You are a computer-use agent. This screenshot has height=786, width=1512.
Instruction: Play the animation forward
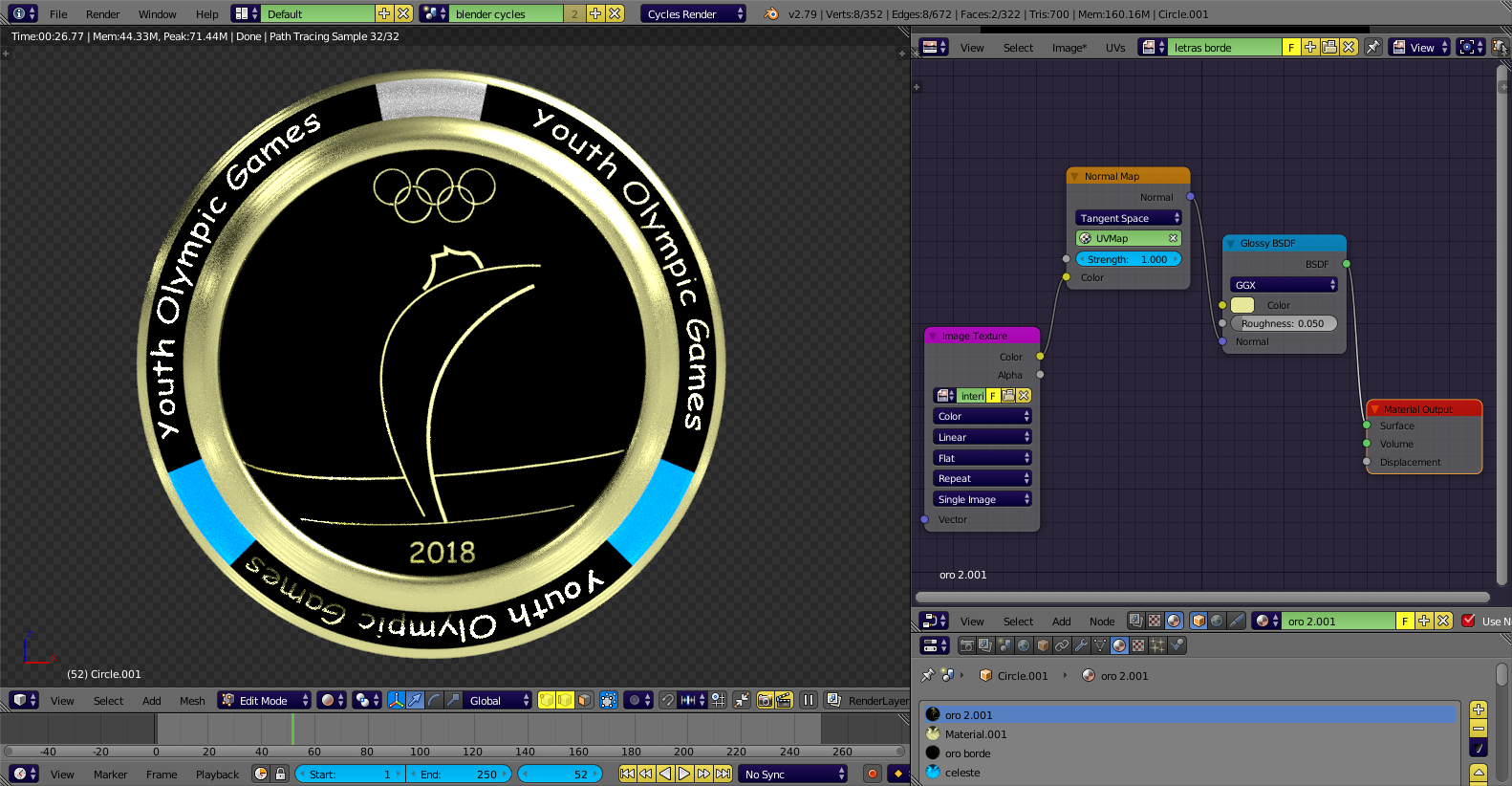684,774
